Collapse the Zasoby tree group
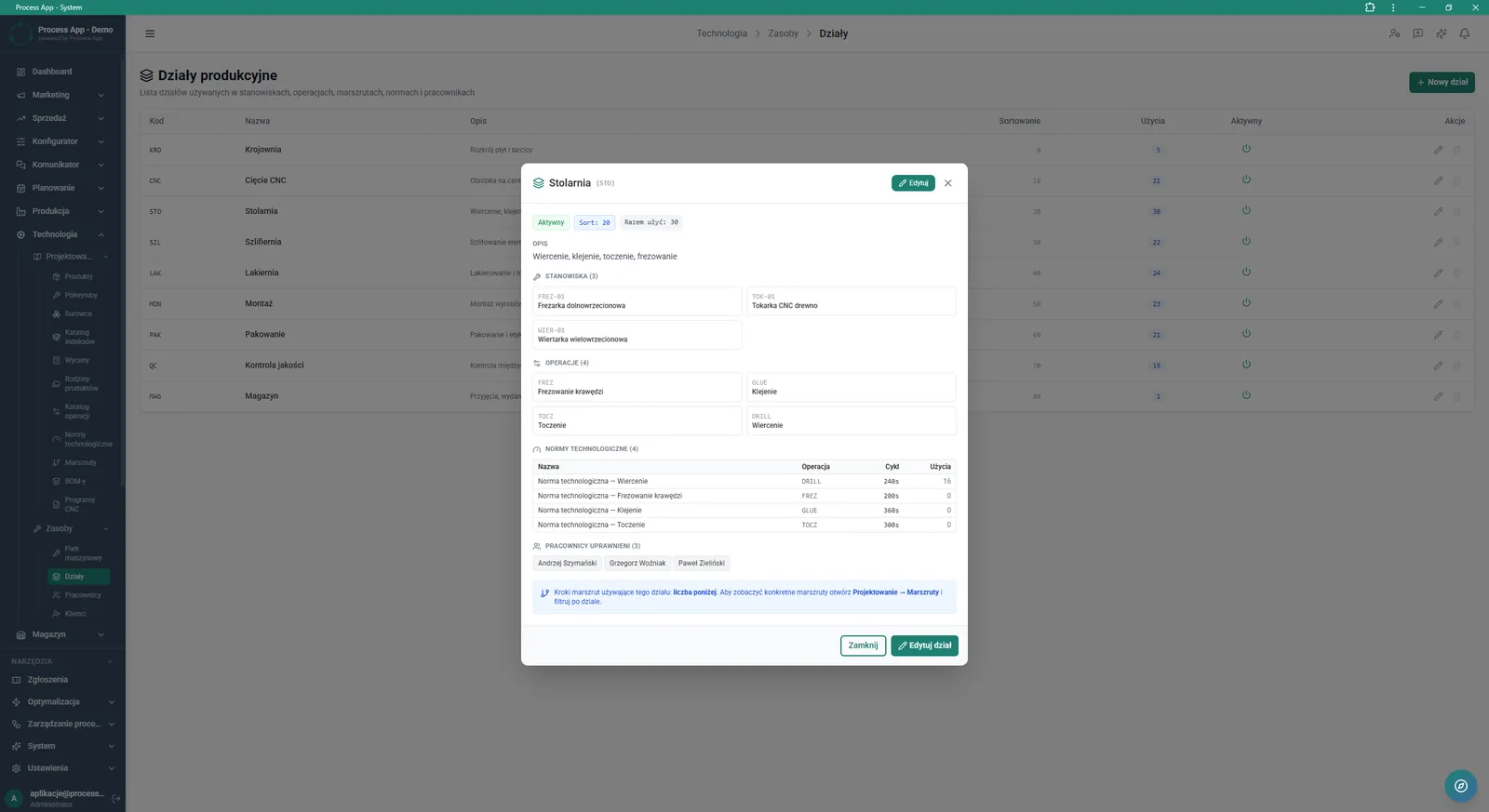 tap(106, 528)
